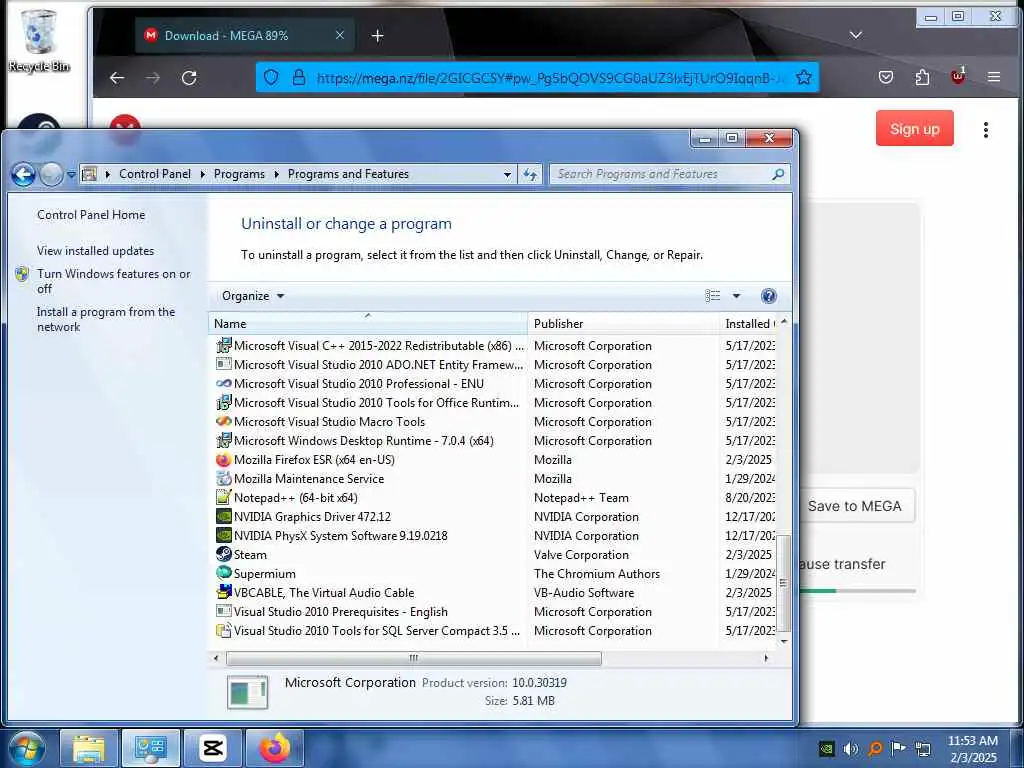Click the vertical scrollbar up arrow
Screen dimensions: 1024x768
(x=784, y=322)
